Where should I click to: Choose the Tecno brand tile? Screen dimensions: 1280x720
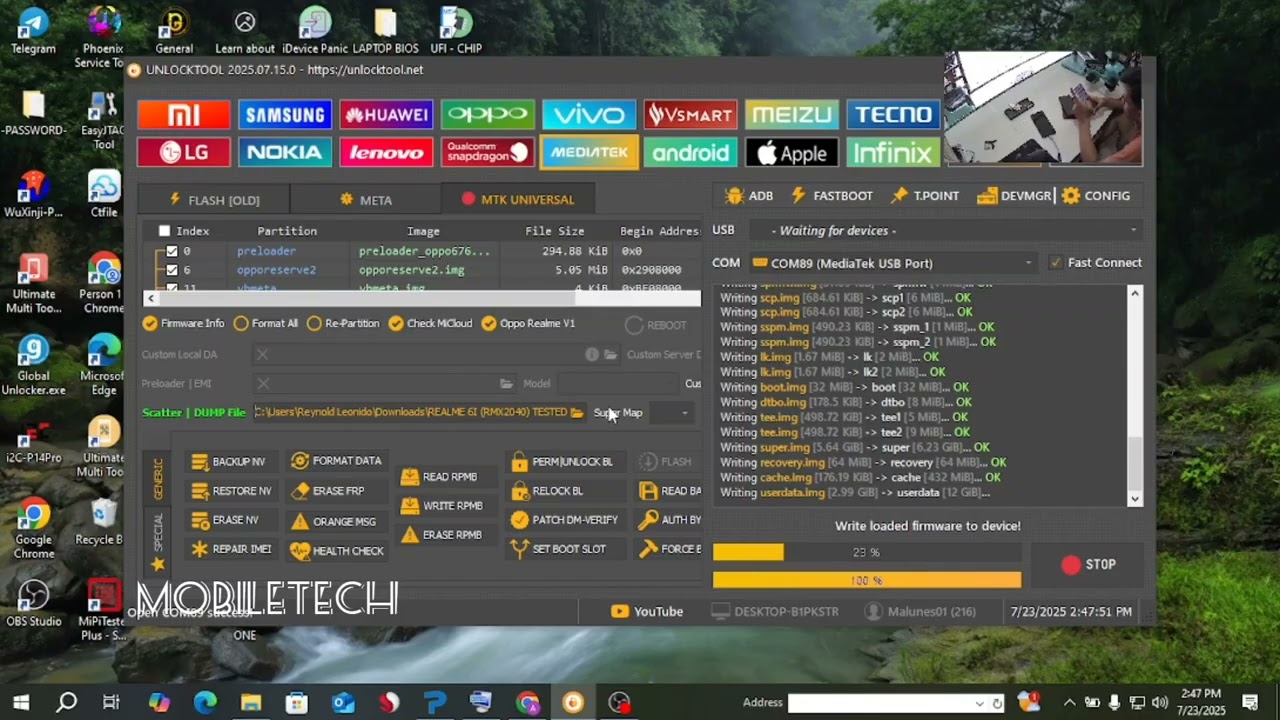[893, 115]
